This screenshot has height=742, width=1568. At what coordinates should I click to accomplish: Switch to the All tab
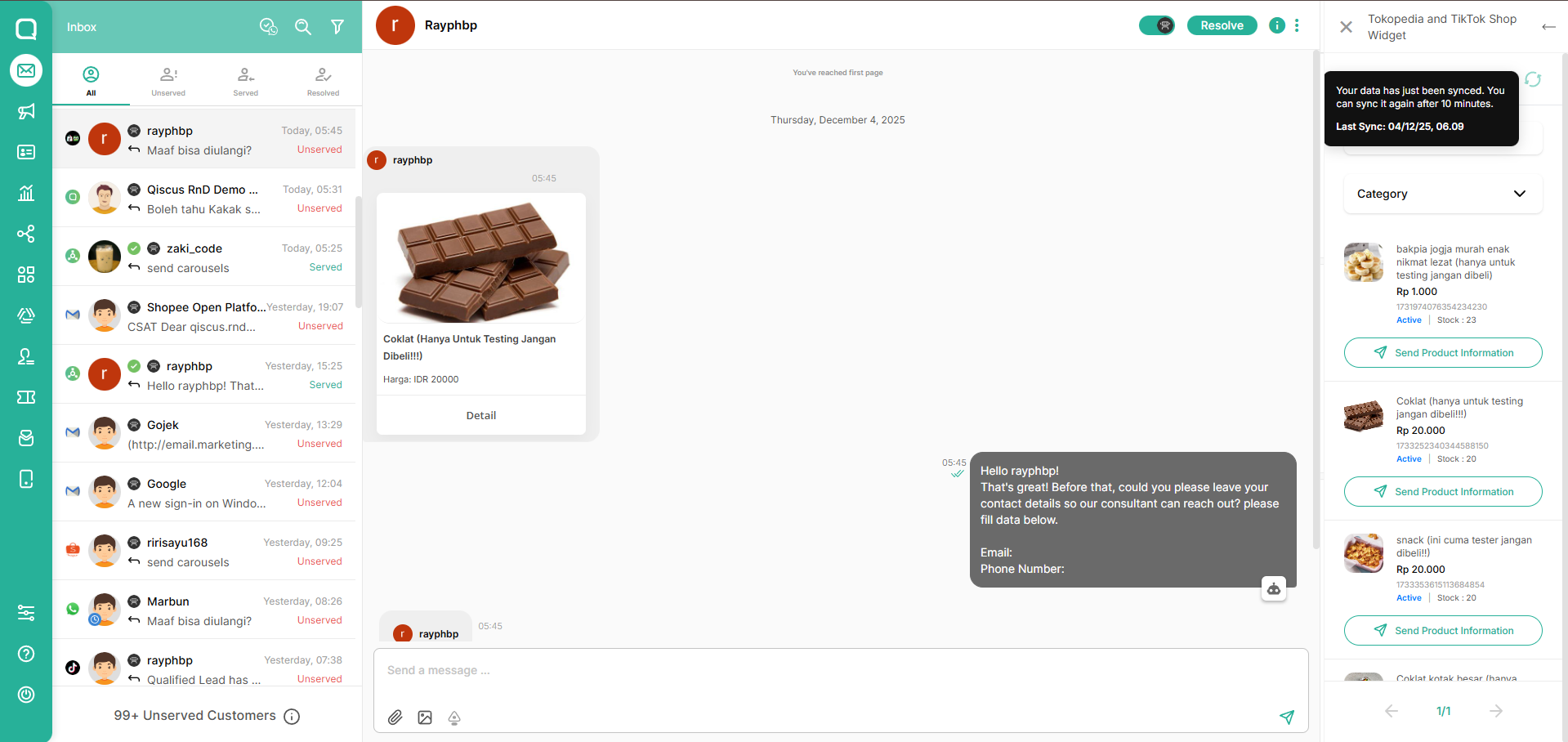(x=91, y=81)
